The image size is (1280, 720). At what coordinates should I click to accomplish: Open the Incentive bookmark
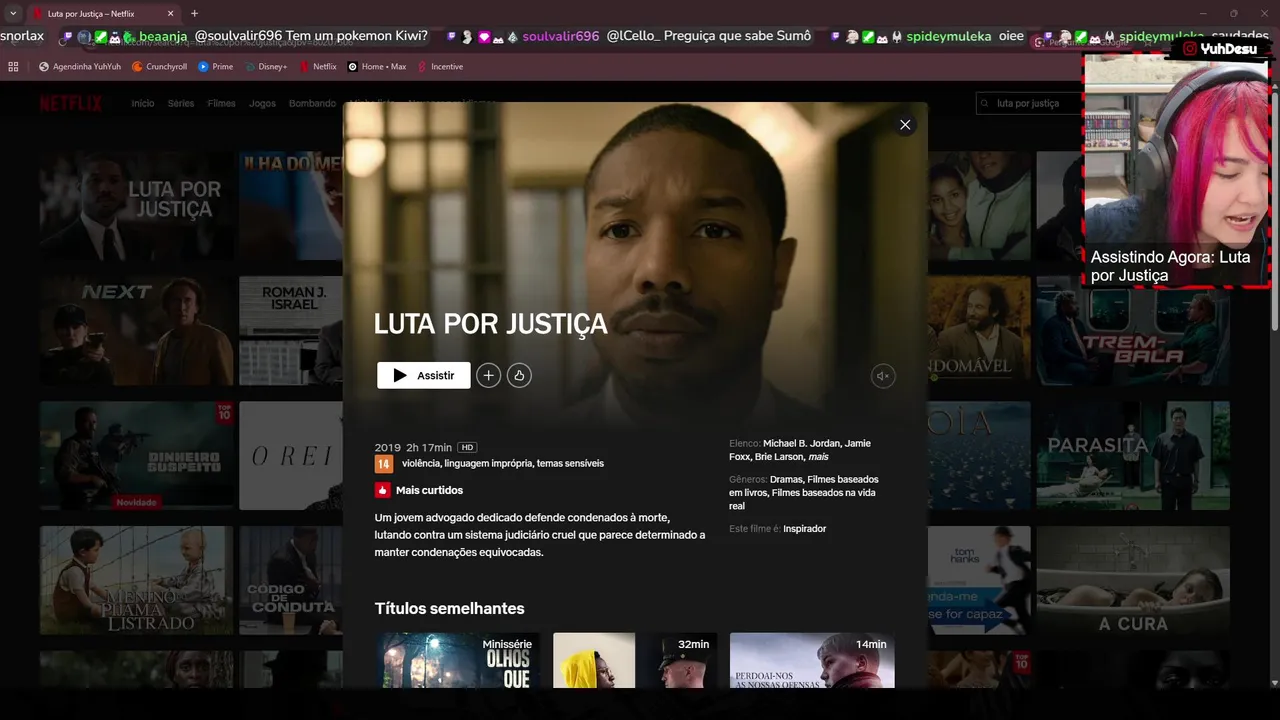pyautogui.click(x=440, y=67)
